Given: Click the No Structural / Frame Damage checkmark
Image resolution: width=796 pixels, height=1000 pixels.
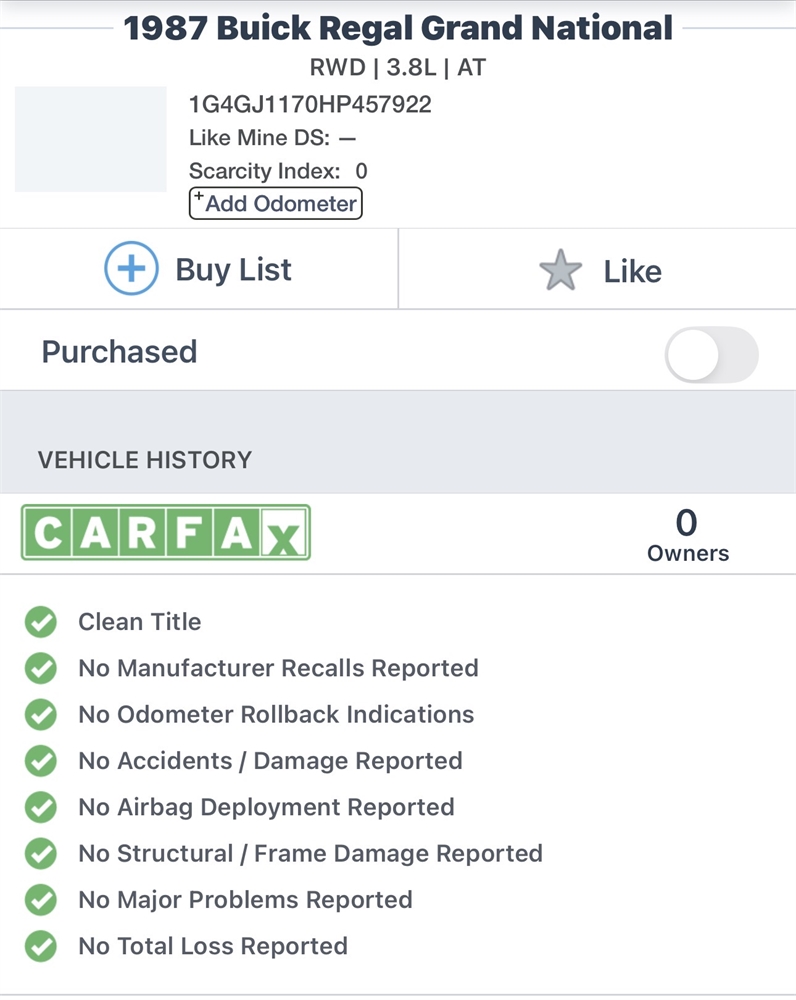Looking at the screenshot, I should [x=41, y=853].
